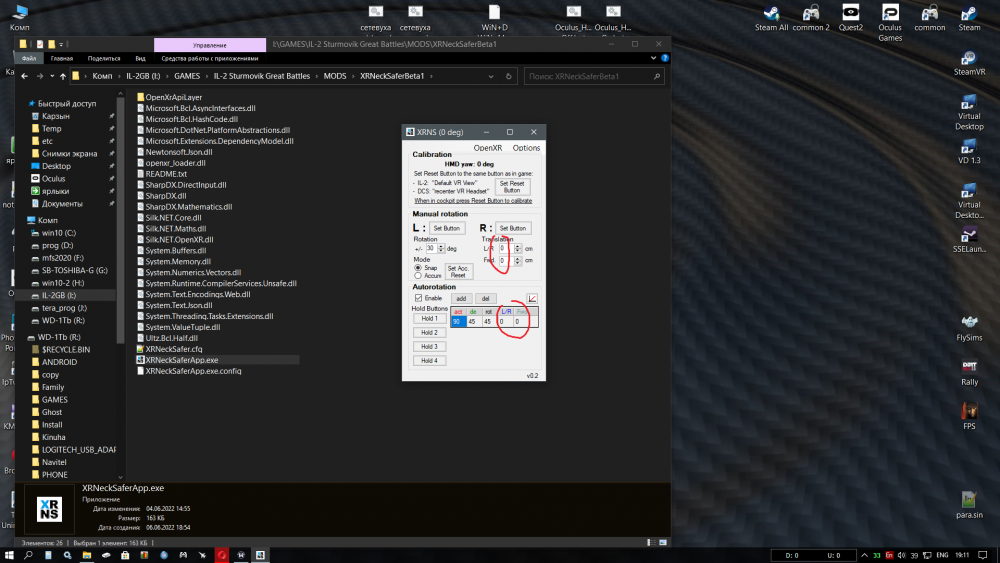
Task: Launch the Virtual Desktop shortcut
Action: pyautogui.click(x=969, y=112)
